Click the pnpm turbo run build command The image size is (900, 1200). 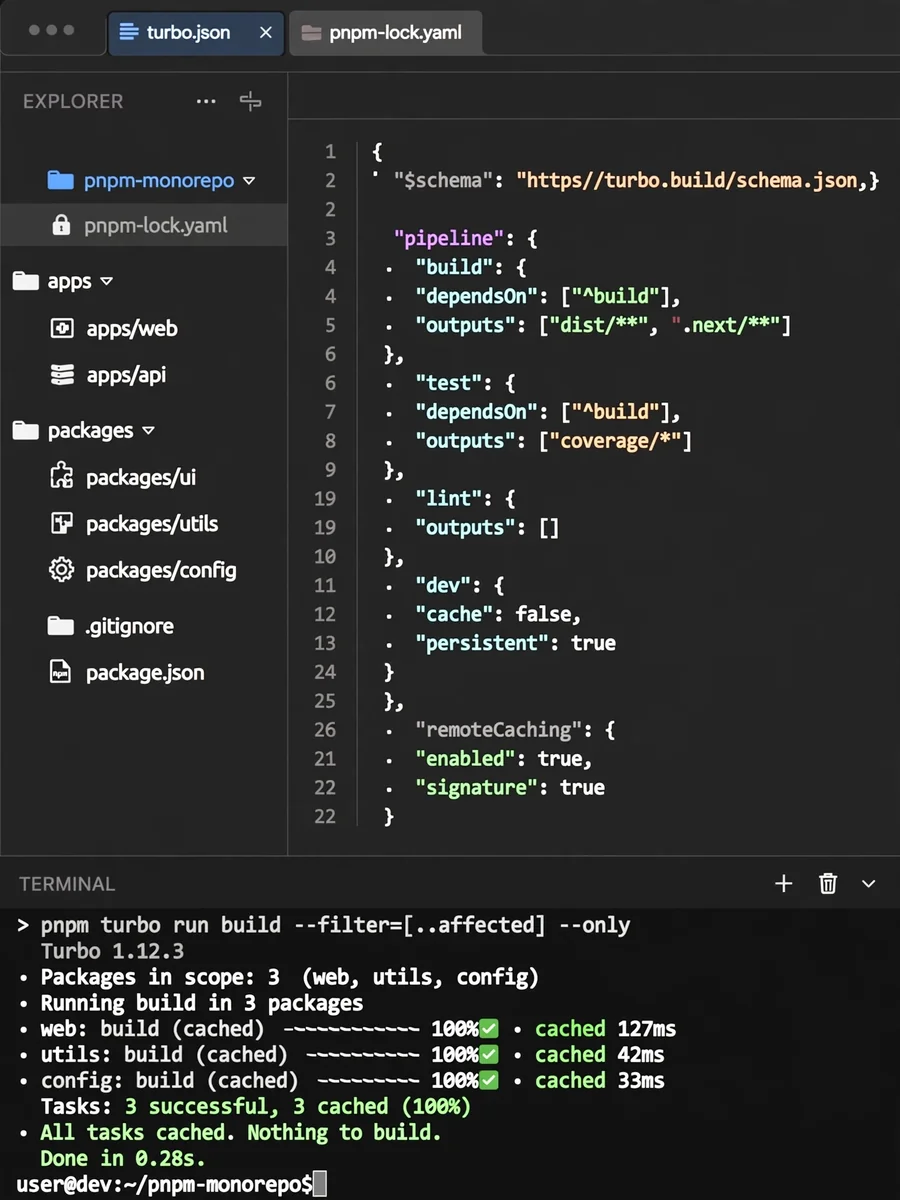pos(336,925)
